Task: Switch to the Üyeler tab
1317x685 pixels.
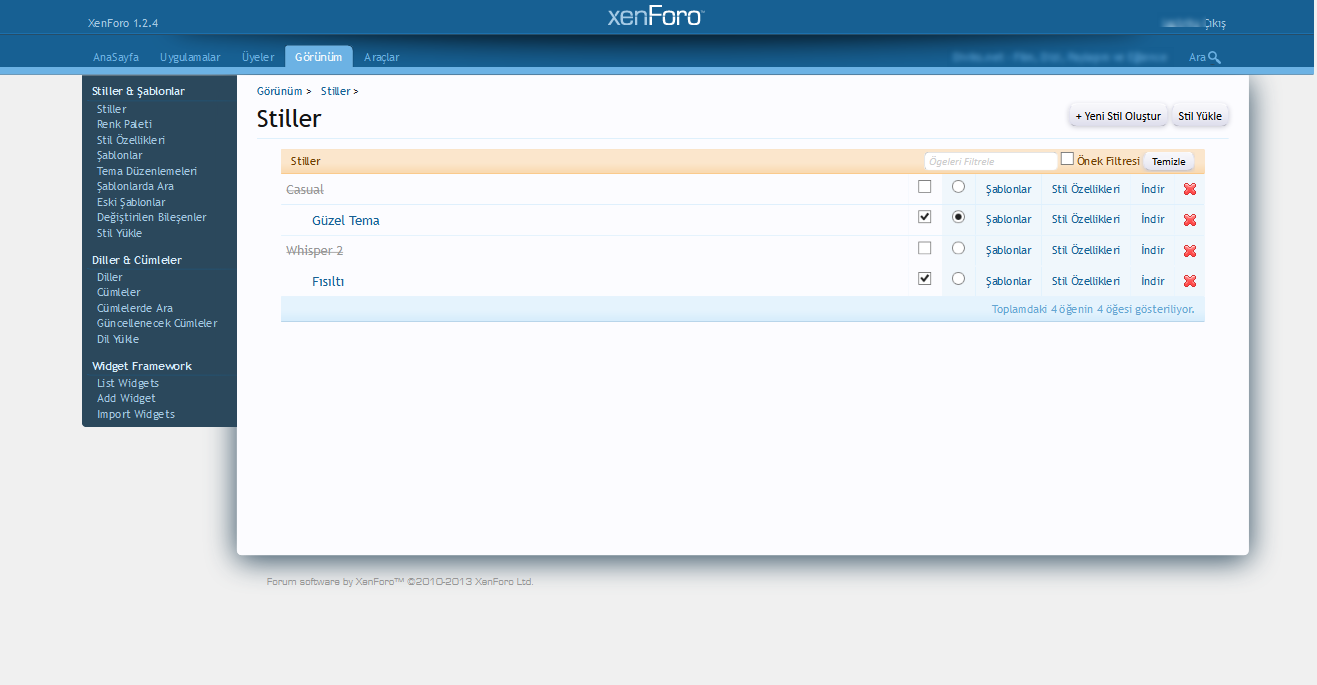Action: [x=258, y=57]
